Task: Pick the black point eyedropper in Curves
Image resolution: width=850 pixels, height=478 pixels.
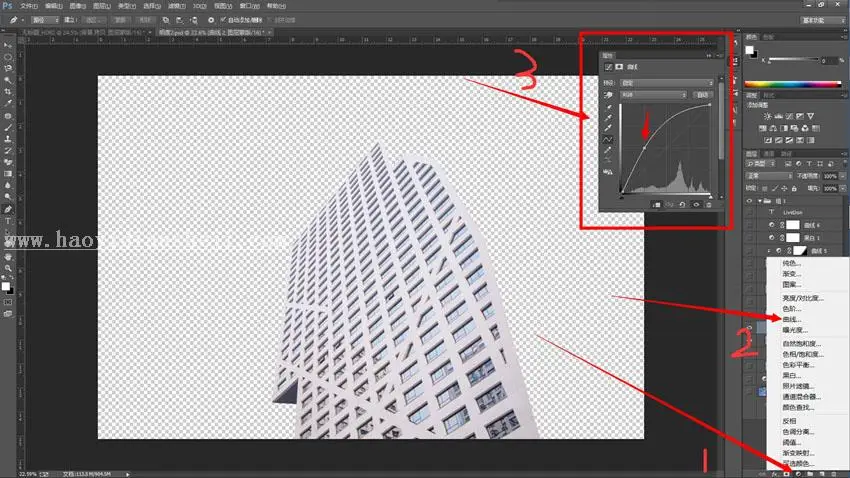Action: [608, 107]
